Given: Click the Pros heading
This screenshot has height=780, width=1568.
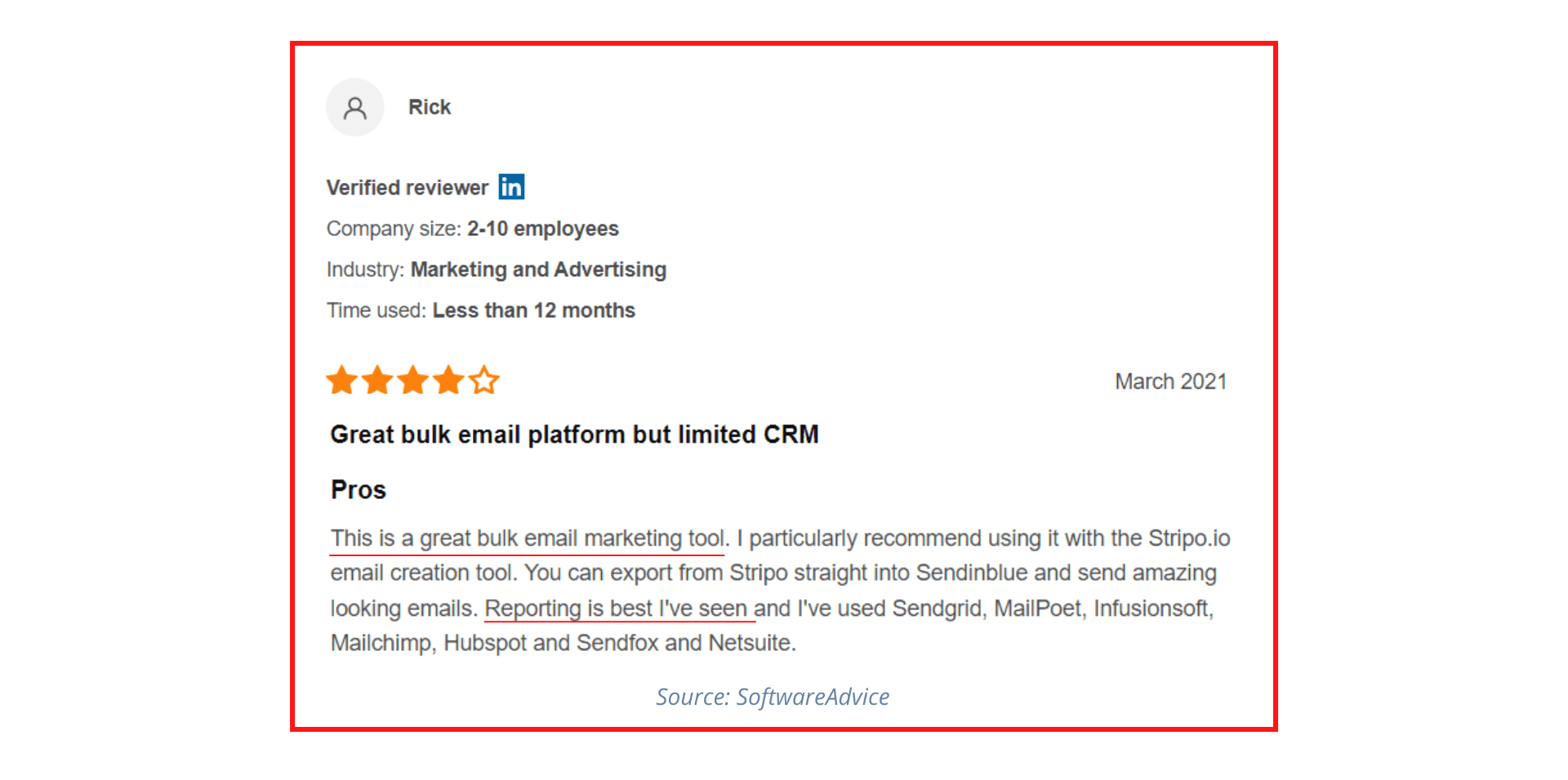Looking at the screenshot, I should coord(359,490).
